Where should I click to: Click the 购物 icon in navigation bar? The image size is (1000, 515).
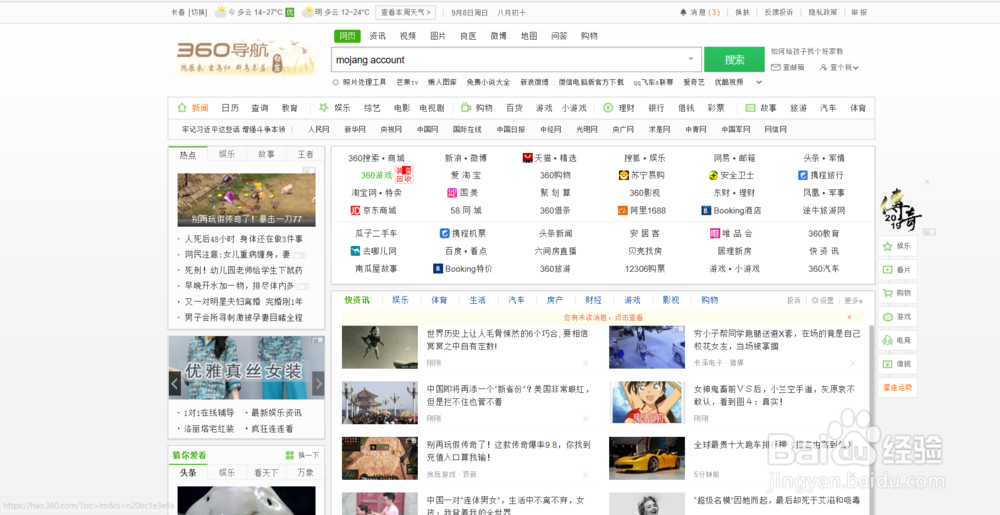point(466,108)
